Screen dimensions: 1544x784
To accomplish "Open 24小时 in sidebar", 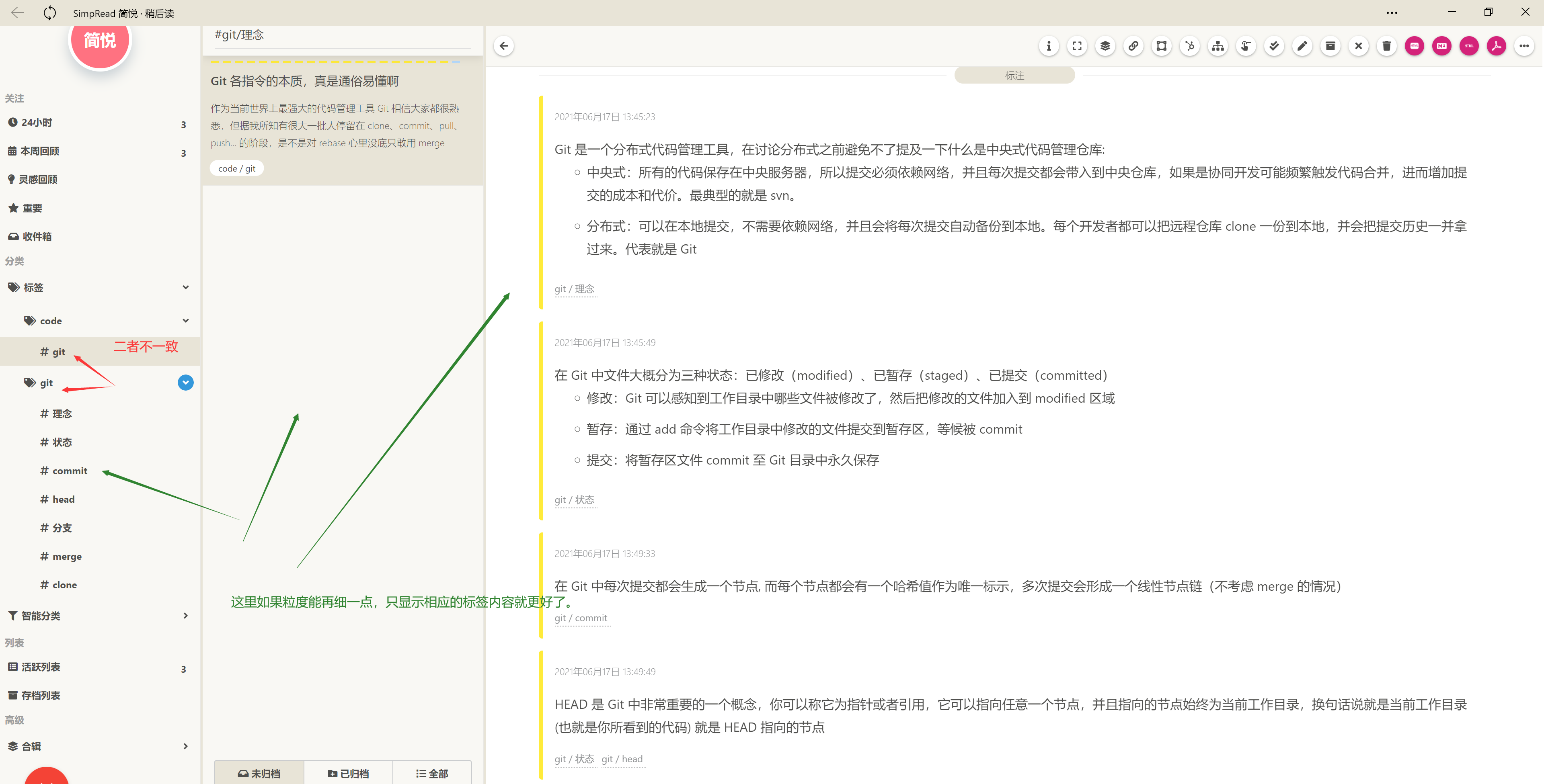I will pyautogui.click(x=100, y=123).
